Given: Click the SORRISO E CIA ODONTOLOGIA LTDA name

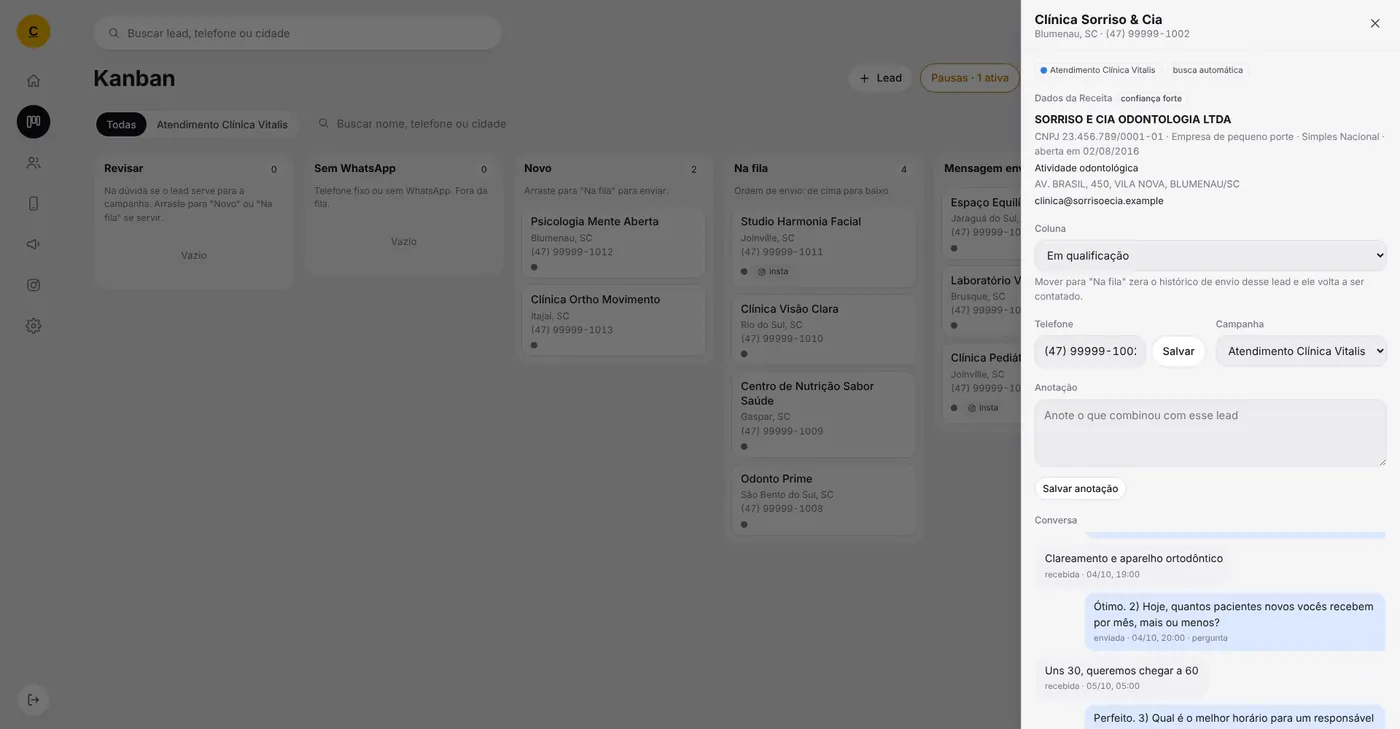Looking at the screenshot, I should pos(1133,120).
